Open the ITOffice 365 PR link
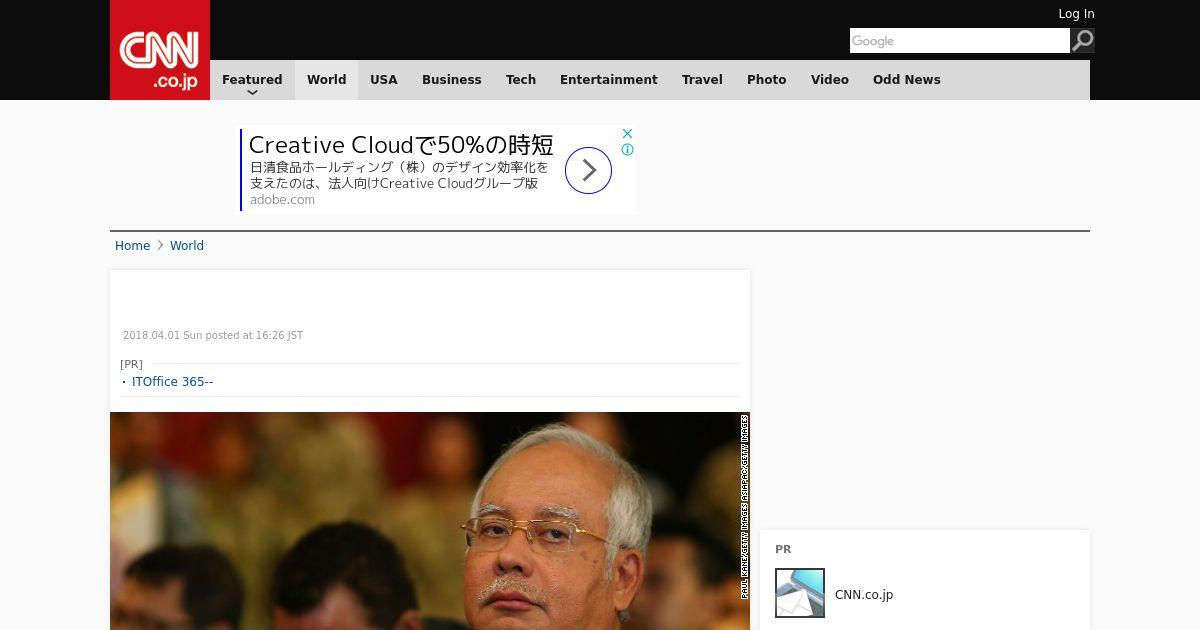The width and height of the screenshot is (1200, 630). (172, 382)
